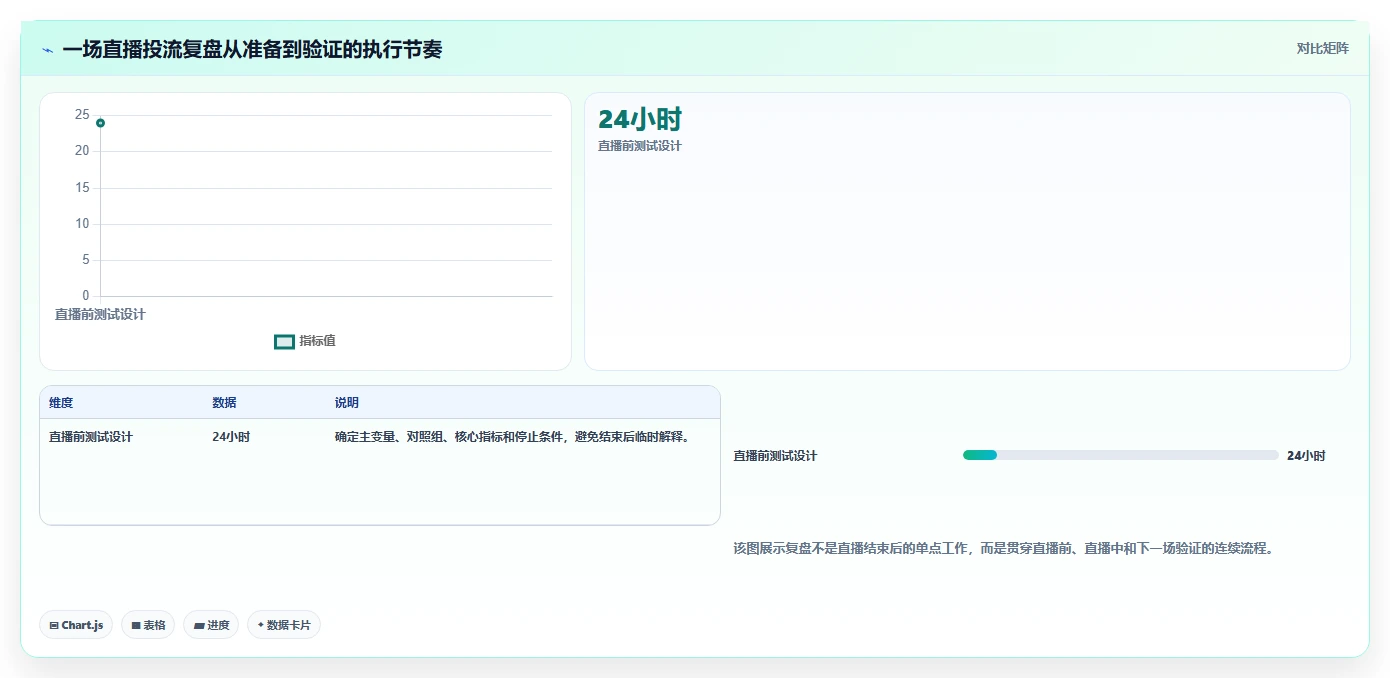Click the 直播前测试设计 progress bar
Viewport: 1390px width, 678px height.
(x=1120, y=455)
